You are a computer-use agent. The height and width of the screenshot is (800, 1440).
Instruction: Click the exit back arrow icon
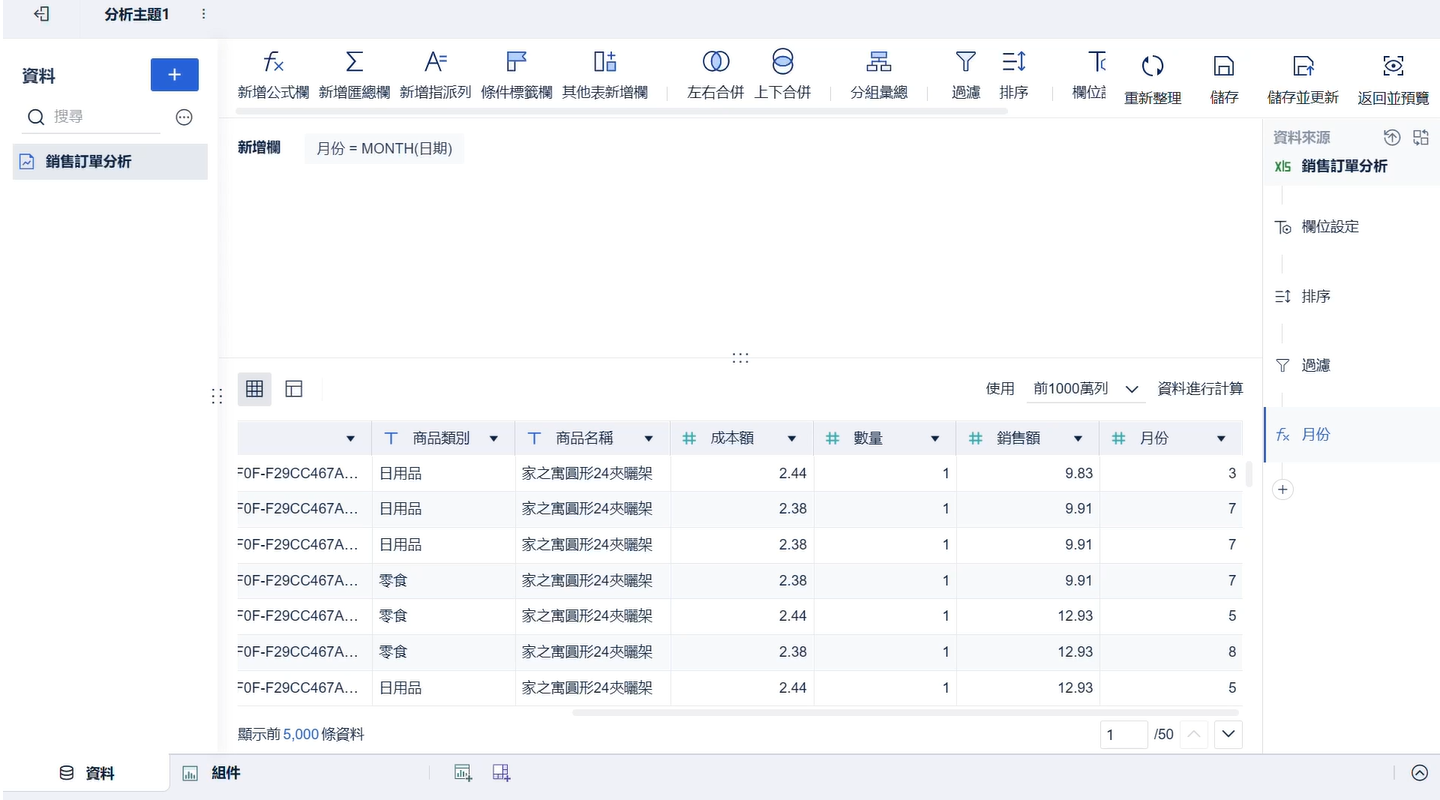(x=41, y=14)
